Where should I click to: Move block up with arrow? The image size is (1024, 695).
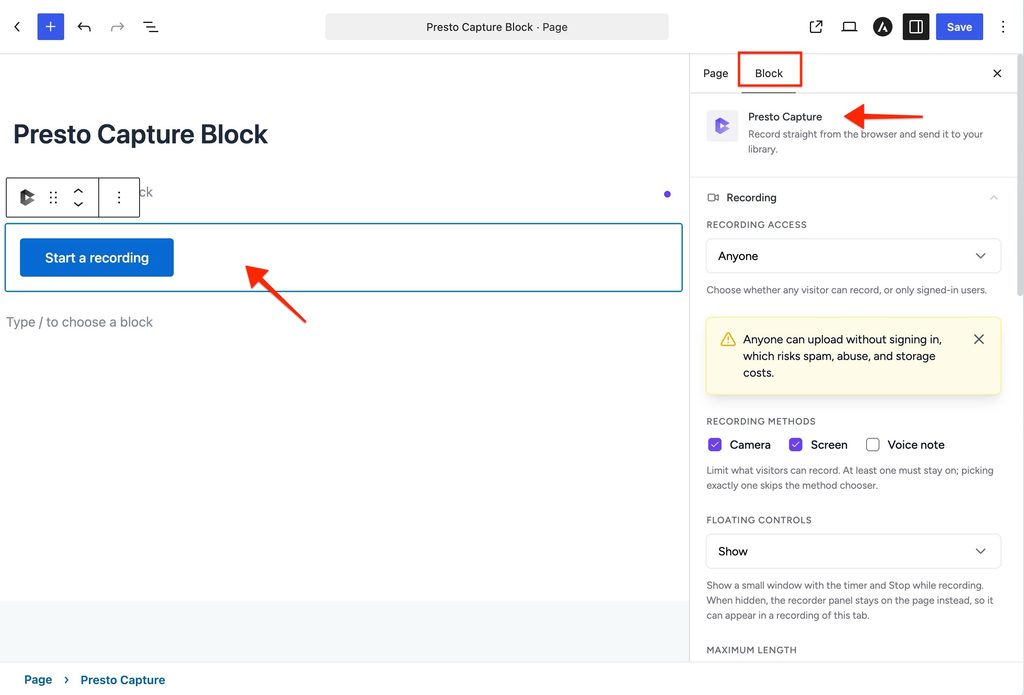(x=78, y=191)
